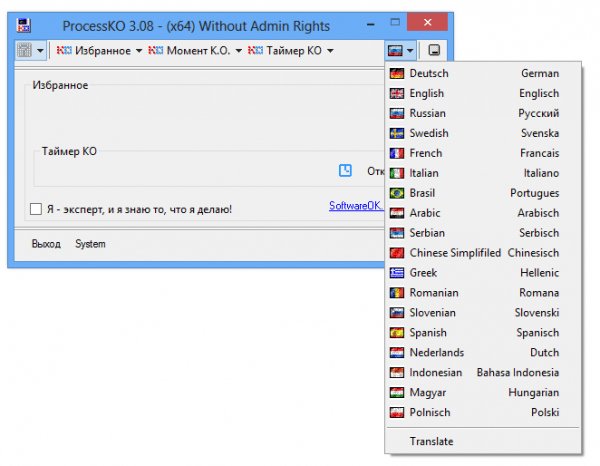Select the 'Polski' text
Screen dimensions: 600x466
pyautogui.click(x=545, y=412)
